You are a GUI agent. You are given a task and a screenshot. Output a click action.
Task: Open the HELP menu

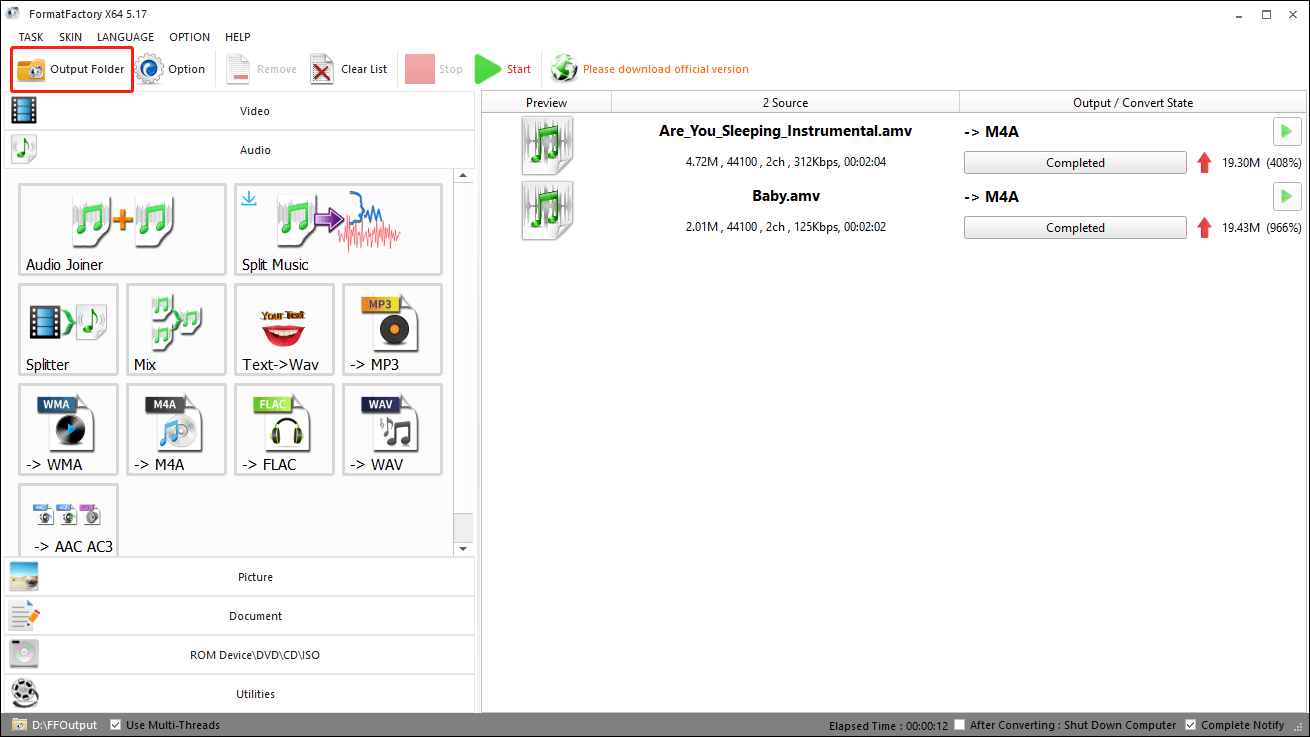click(x=238, y=37)
